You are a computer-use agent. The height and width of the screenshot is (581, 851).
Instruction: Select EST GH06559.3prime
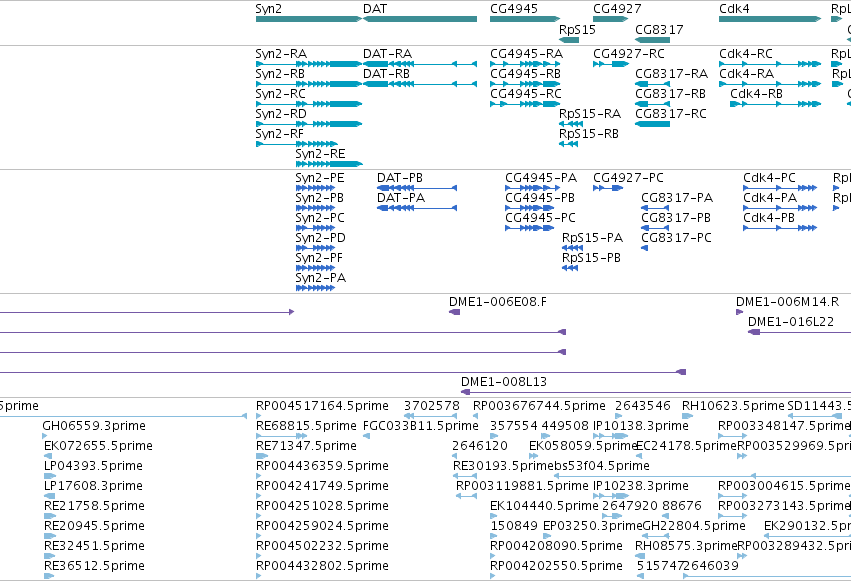point(46,436)
